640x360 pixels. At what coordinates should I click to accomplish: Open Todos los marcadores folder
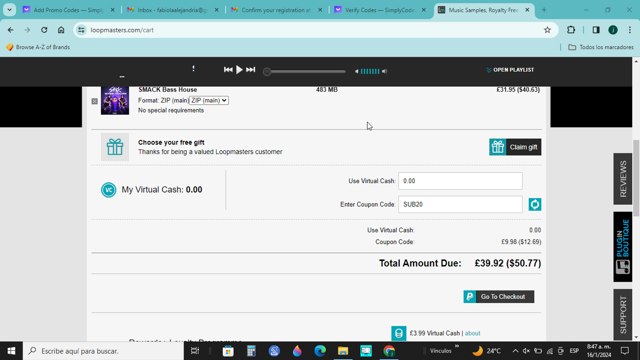tap(601, 47)
